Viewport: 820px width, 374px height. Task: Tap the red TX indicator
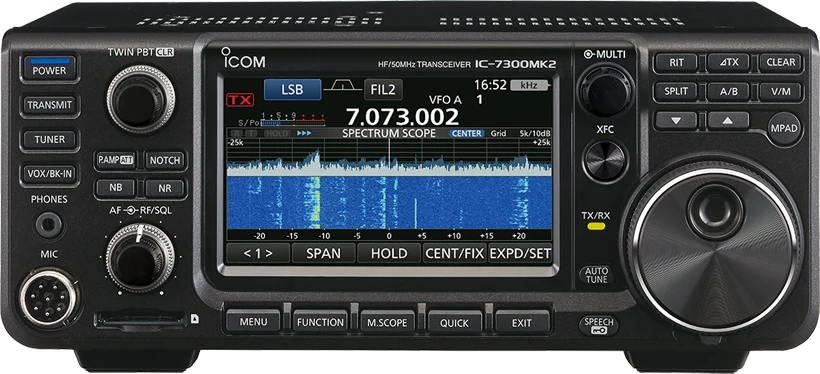tap(240, 100)
